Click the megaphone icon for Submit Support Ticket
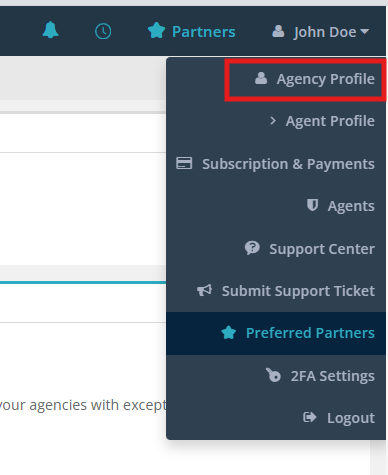This screenshot has height=475, width=388. tap(204, 290)
